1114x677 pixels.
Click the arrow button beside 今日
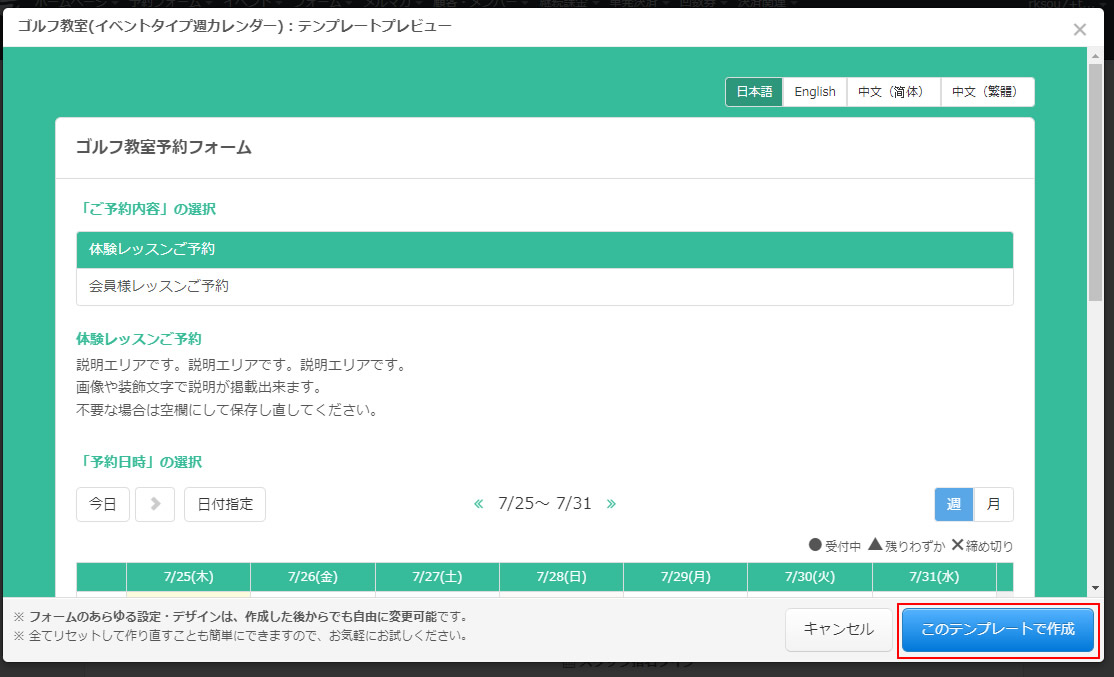155,504
